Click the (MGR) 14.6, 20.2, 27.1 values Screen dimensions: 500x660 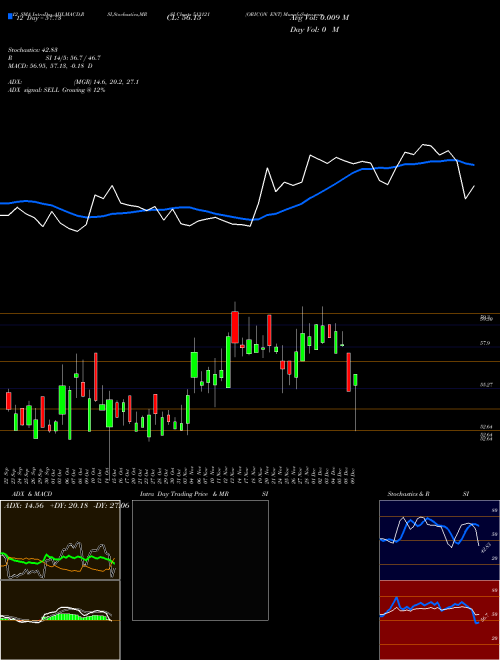point(106,82)
